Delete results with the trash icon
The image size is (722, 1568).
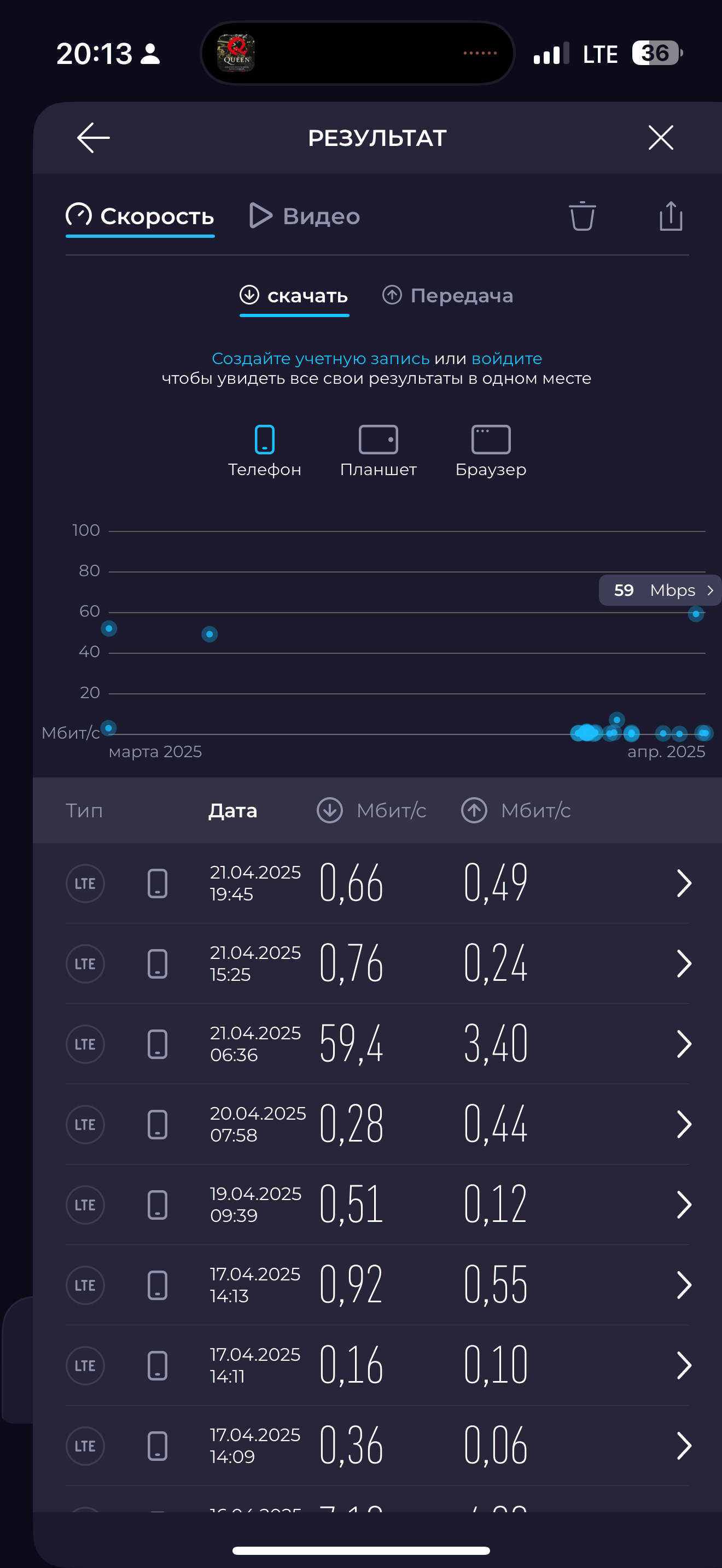[x=581, y=216]
